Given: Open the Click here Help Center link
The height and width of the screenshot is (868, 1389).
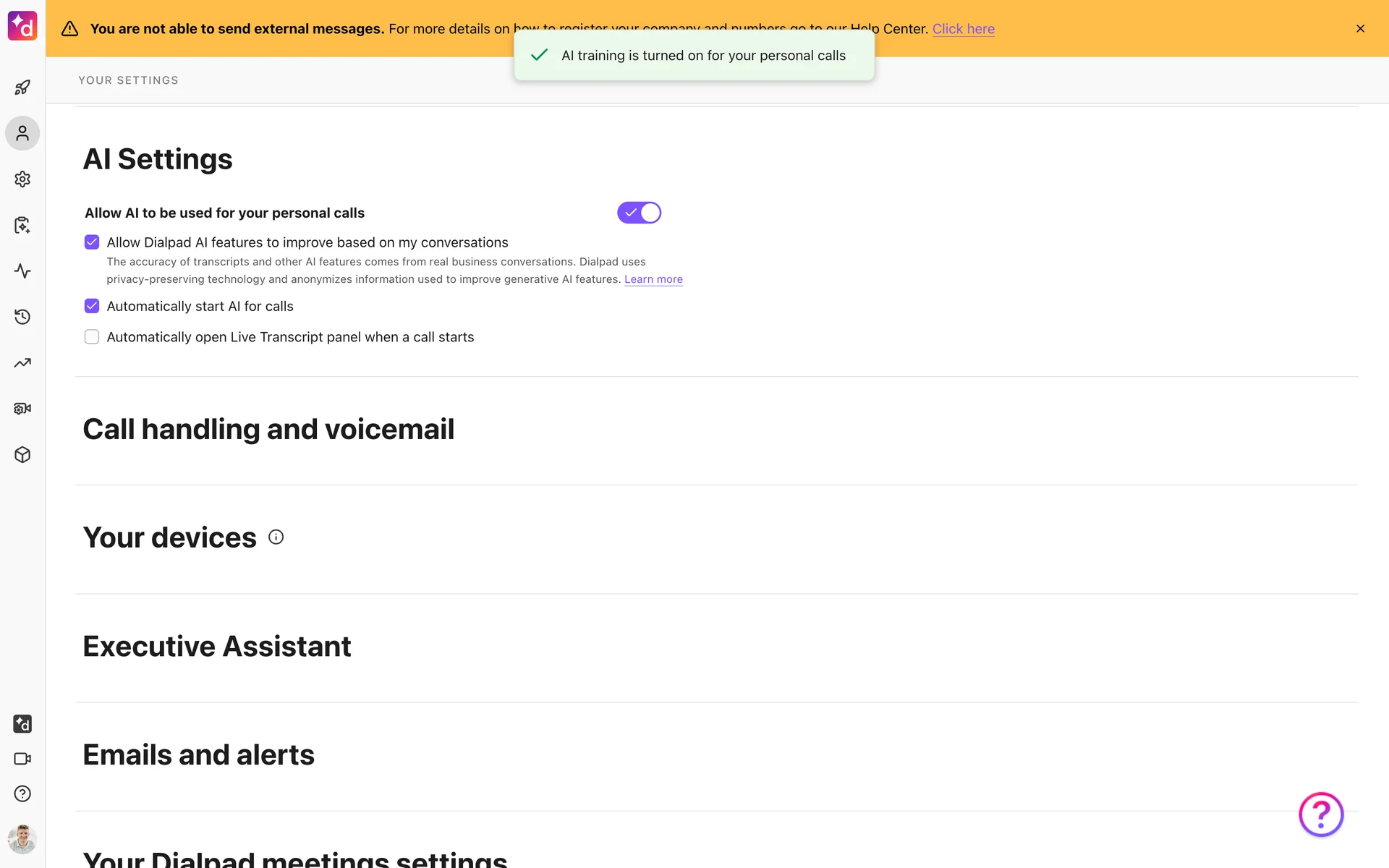Looking at the screenshot, I should (963, 29).
